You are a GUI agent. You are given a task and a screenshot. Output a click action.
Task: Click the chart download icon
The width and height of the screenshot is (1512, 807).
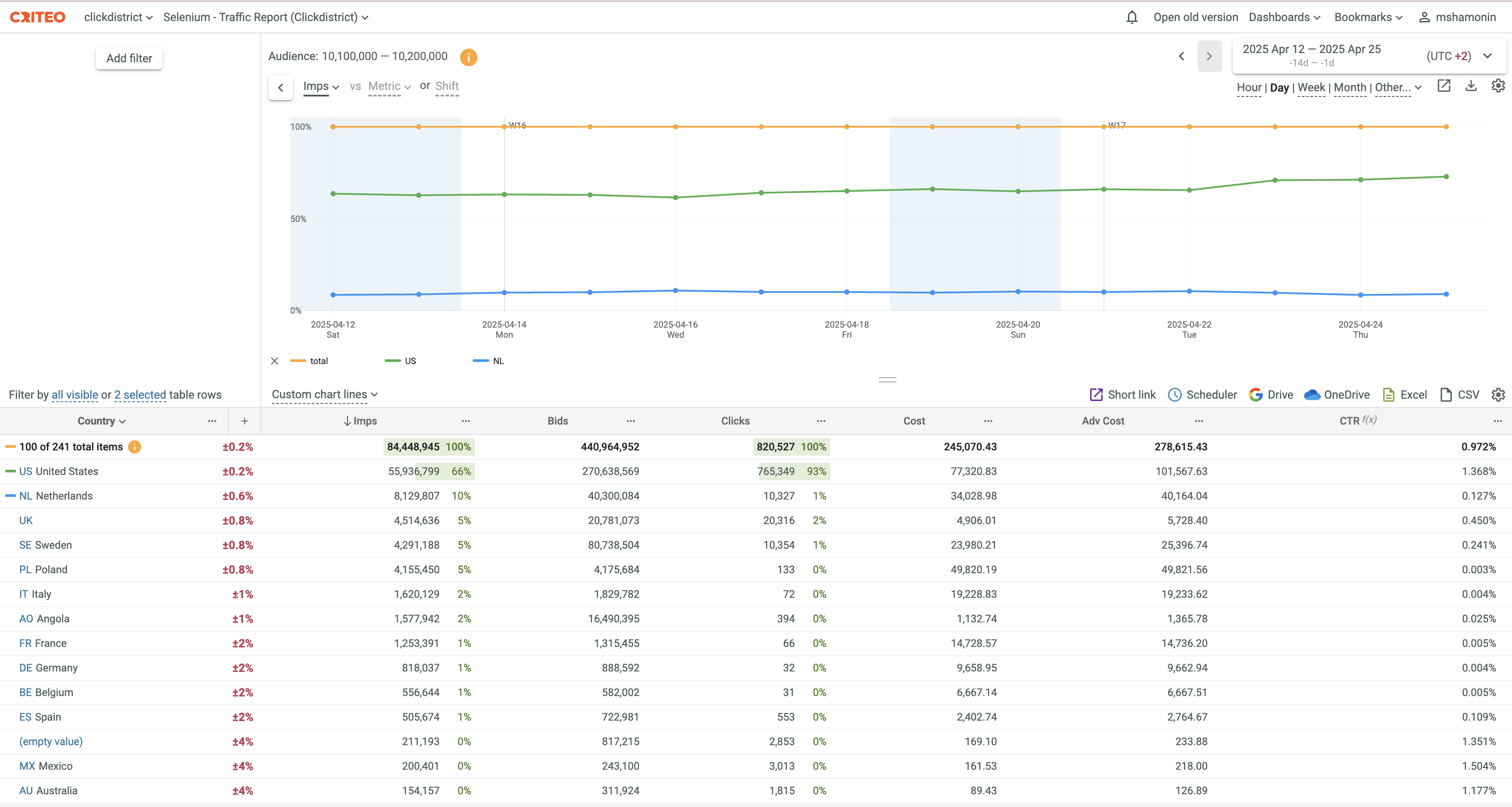[1470, 86]
